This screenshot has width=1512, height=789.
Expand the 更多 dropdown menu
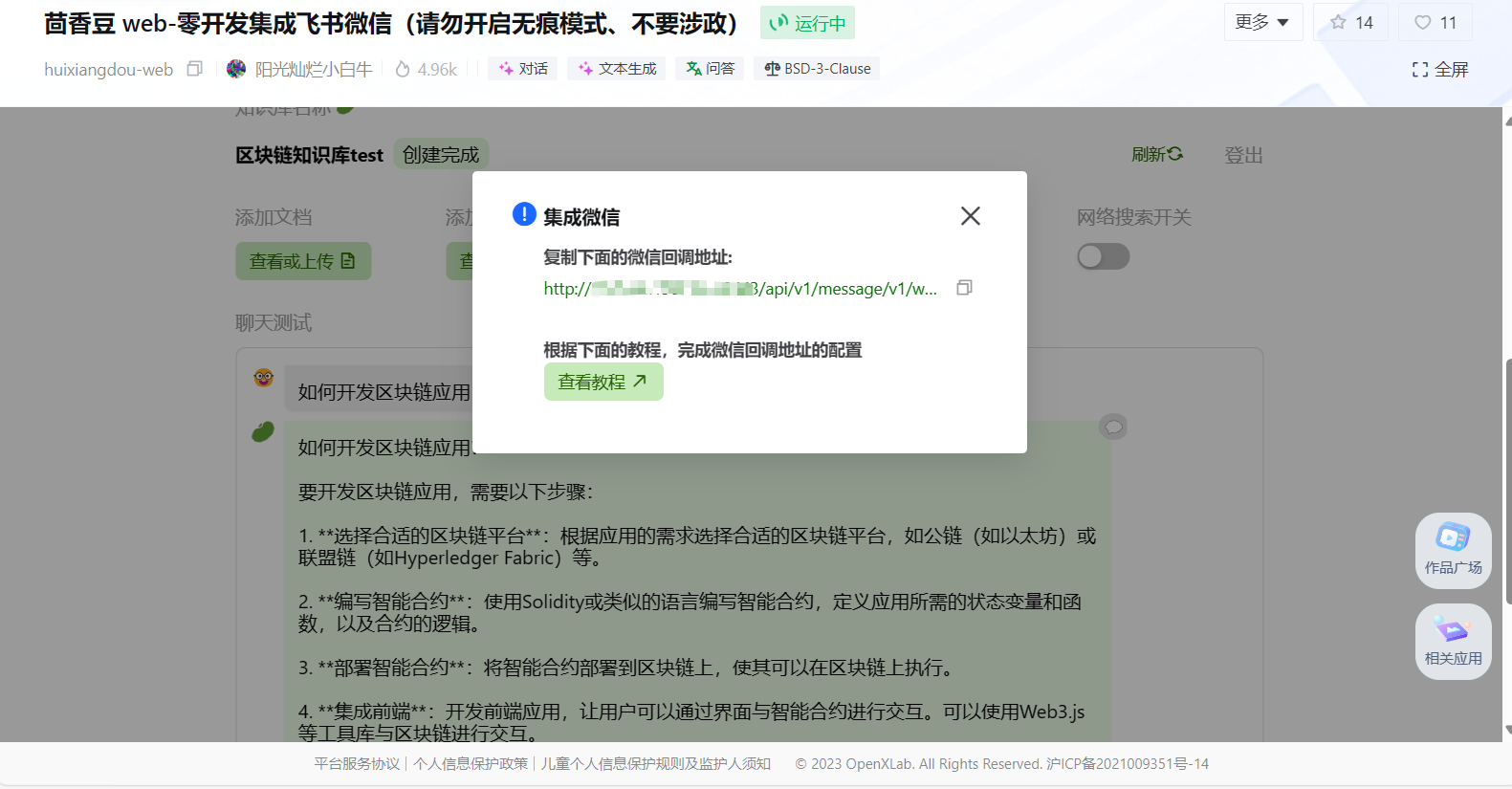click(1262, 22)
